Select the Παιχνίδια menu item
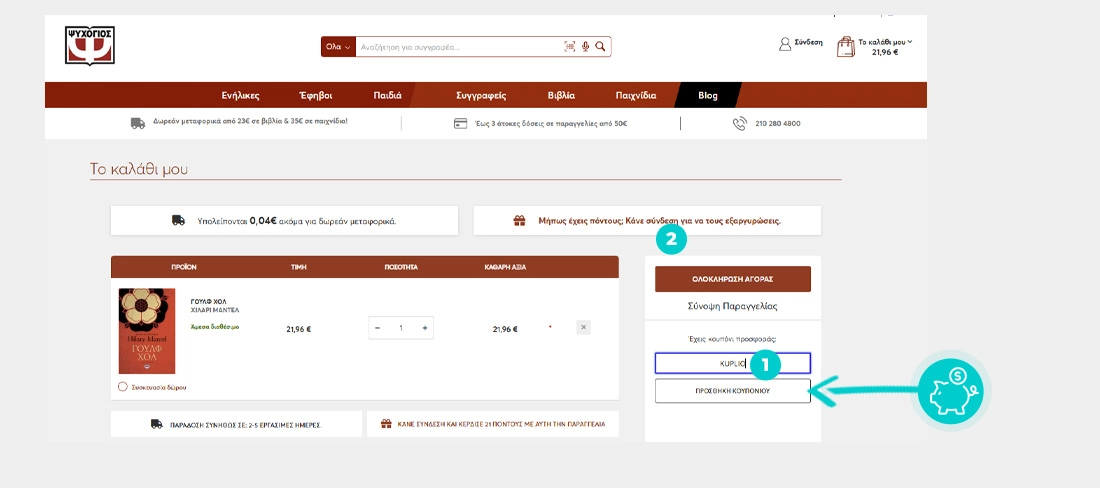Image resolution: width=1100 pixels, height=488 pixels. [635, 96]
